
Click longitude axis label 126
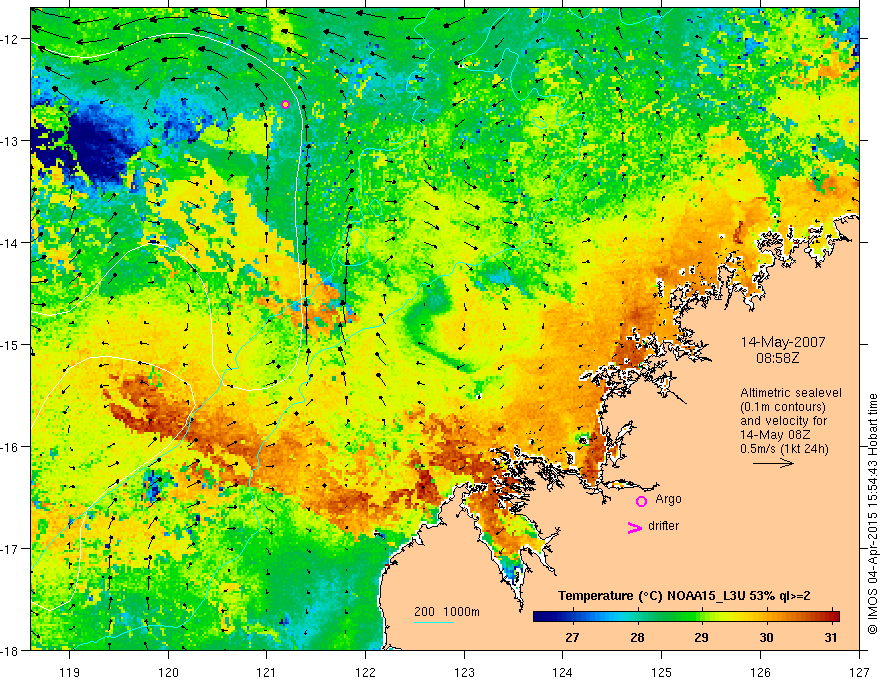click(x=760, y=672)
